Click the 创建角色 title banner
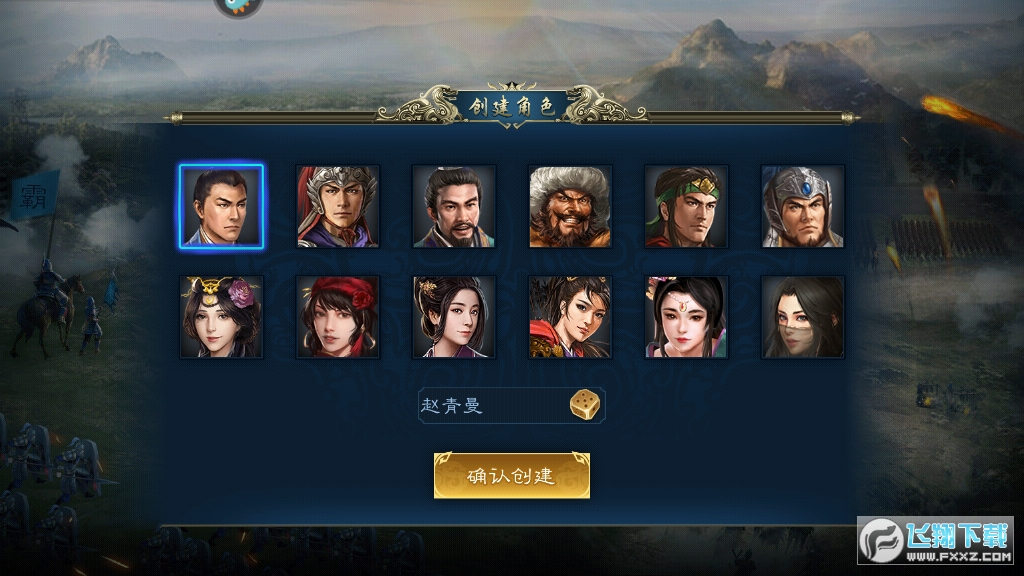The height and width of the screenshot is (576, 1024). [512, 106]
